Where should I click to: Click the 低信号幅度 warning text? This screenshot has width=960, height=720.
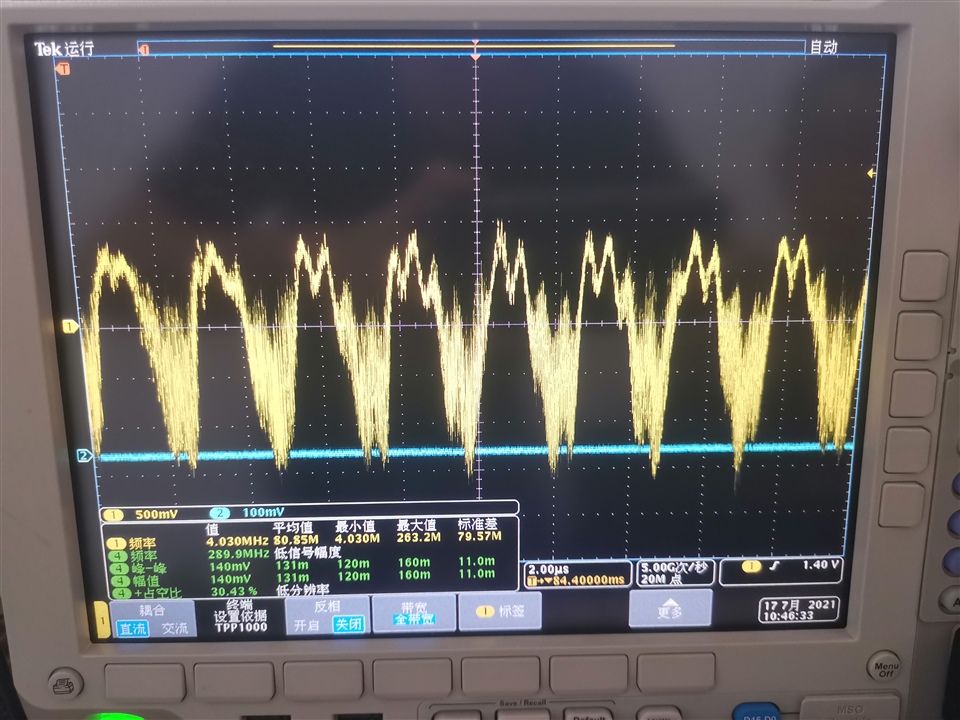(x=308, y=552)
